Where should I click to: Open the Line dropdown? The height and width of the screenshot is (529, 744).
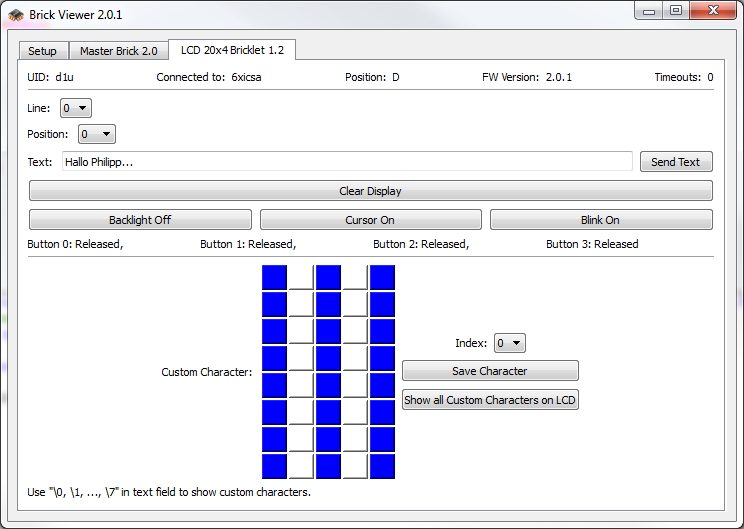tap(76, 108)
